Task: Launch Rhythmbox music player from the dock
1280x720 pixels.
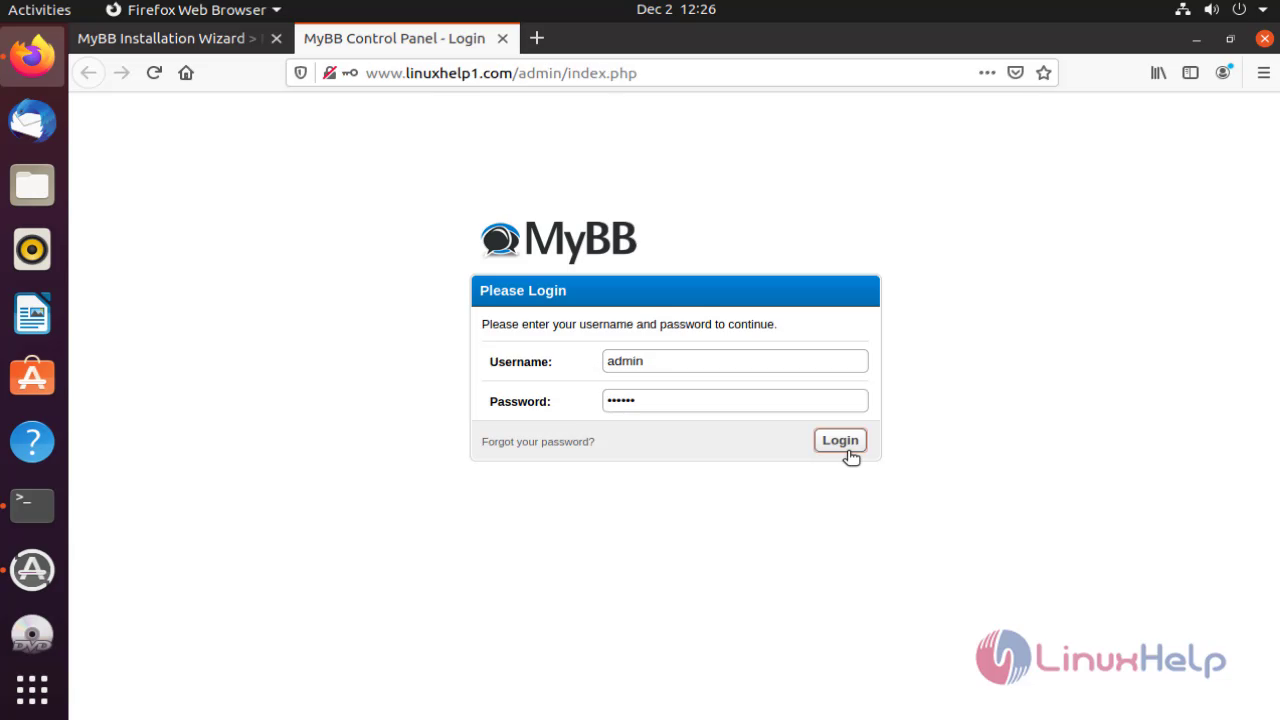Action: (x=33, y=249)
